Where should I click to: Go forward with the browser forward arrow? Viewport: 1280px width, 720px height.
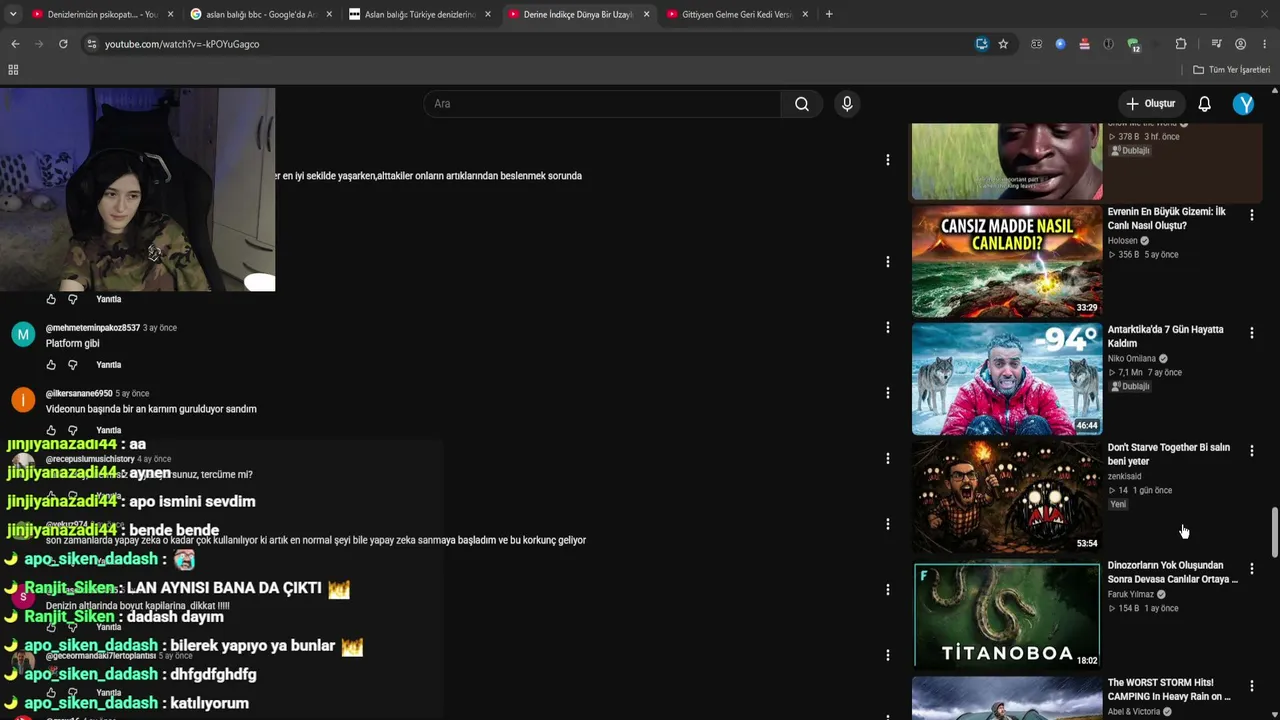pyautogui.click(x=39, y=44)
